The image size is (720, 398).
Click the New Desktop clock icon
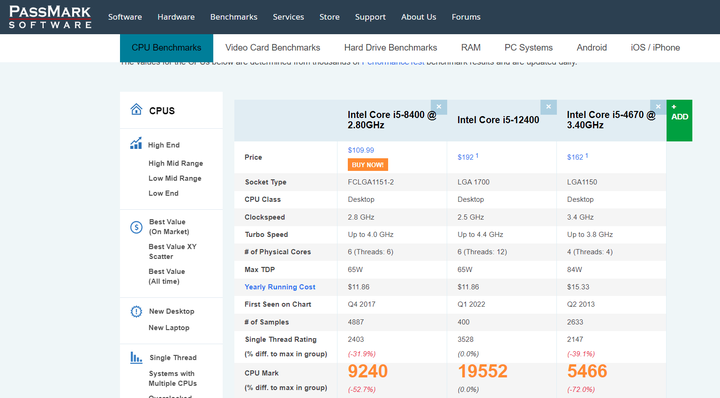(x=136, y=312)
